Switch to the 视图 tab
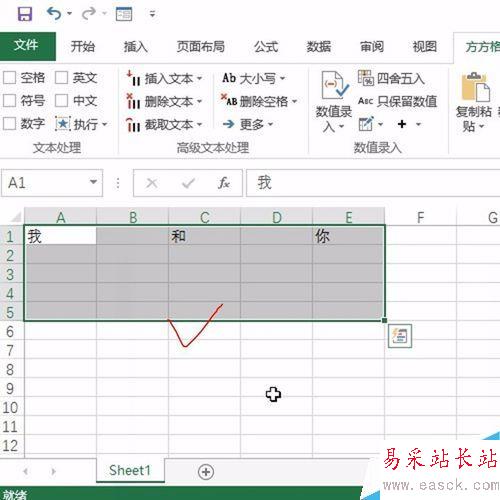Screen dimensions: 500x500 click(x=424, y=47)
